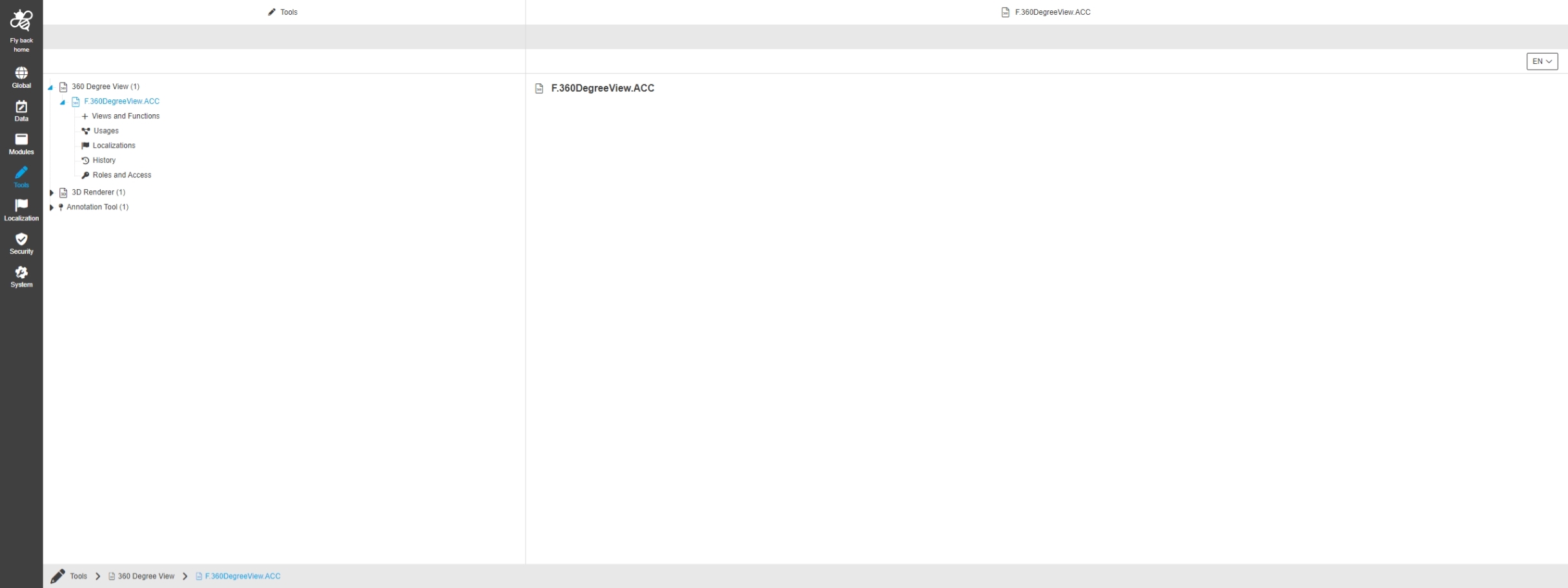Click the Fly back home bee icon
Viewport: 1568px width, 588px height.
pyautogui.click(x=21, y=20)
